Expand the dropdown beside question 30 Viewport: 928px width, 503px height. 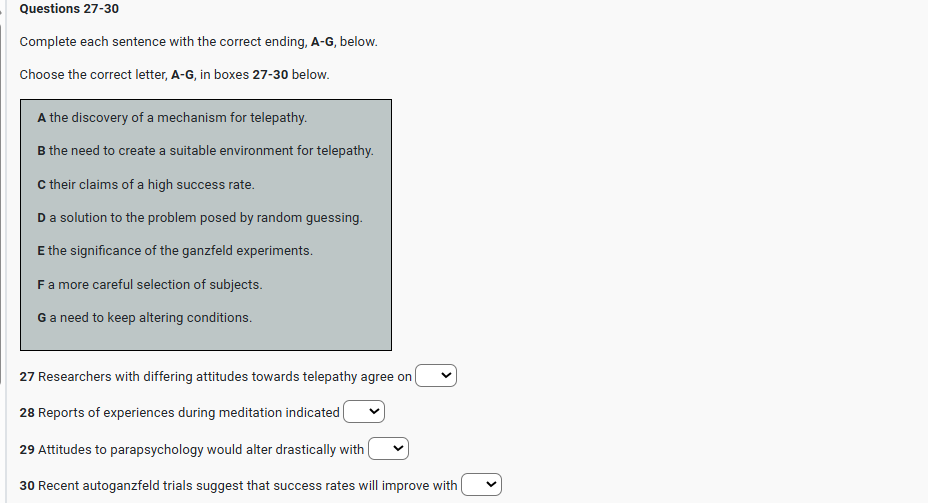[480, 485]
